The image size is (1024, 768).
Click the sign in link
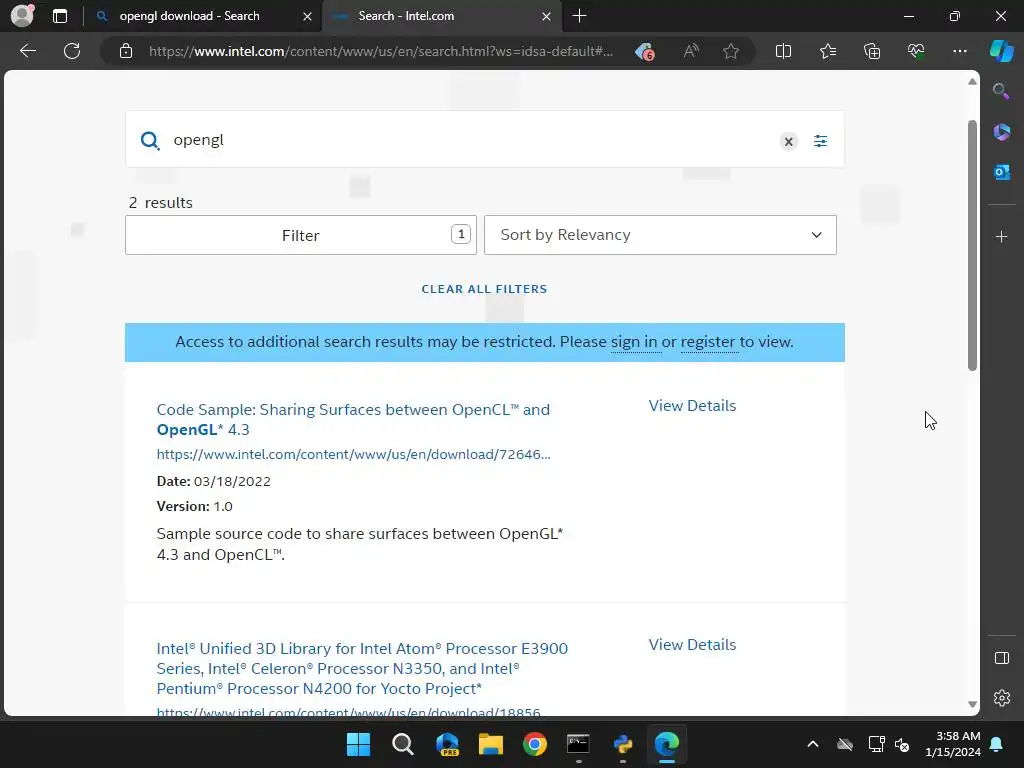click(x=634, y=342)
